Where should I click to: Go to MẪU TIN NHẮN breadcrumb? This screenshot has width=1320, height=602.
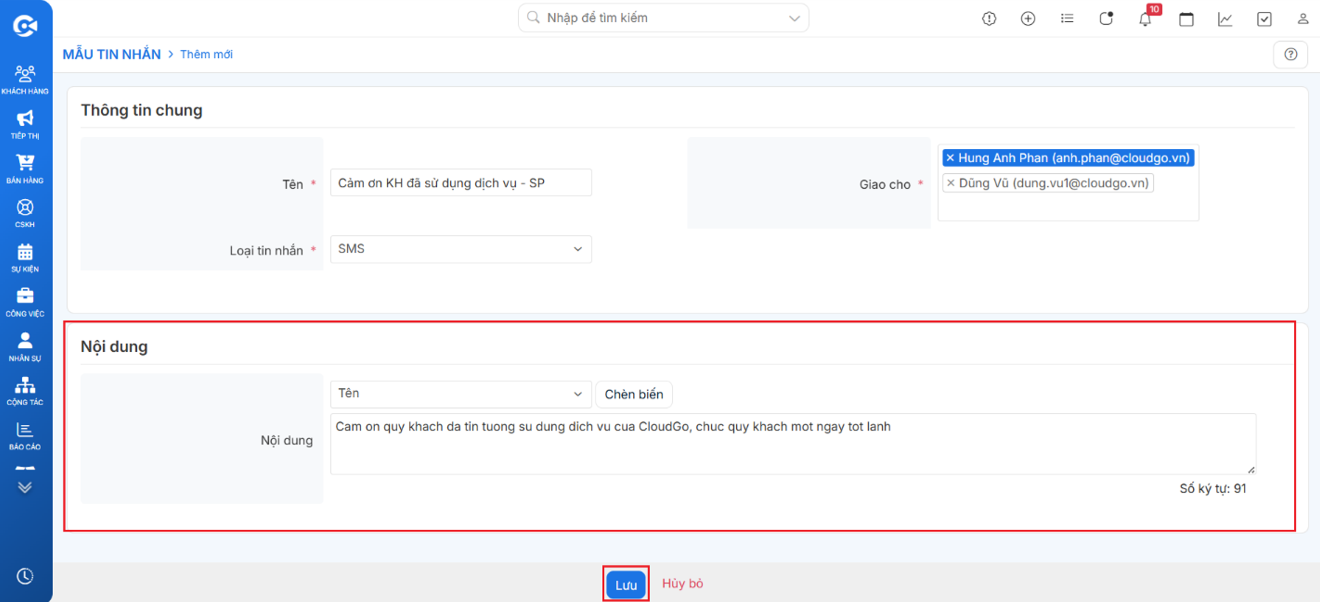click(x=112, y=54)
